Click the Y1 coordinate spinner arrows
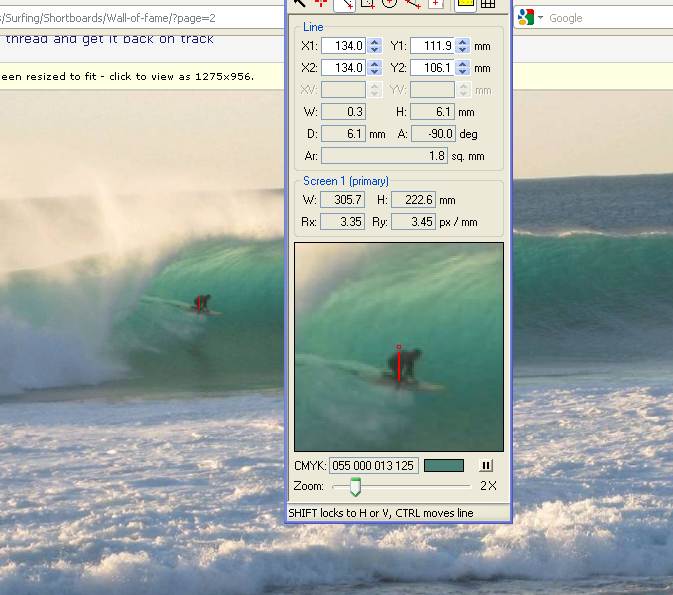Image resolution: width=673 pixels, height=595 pixels. (462, 46)
